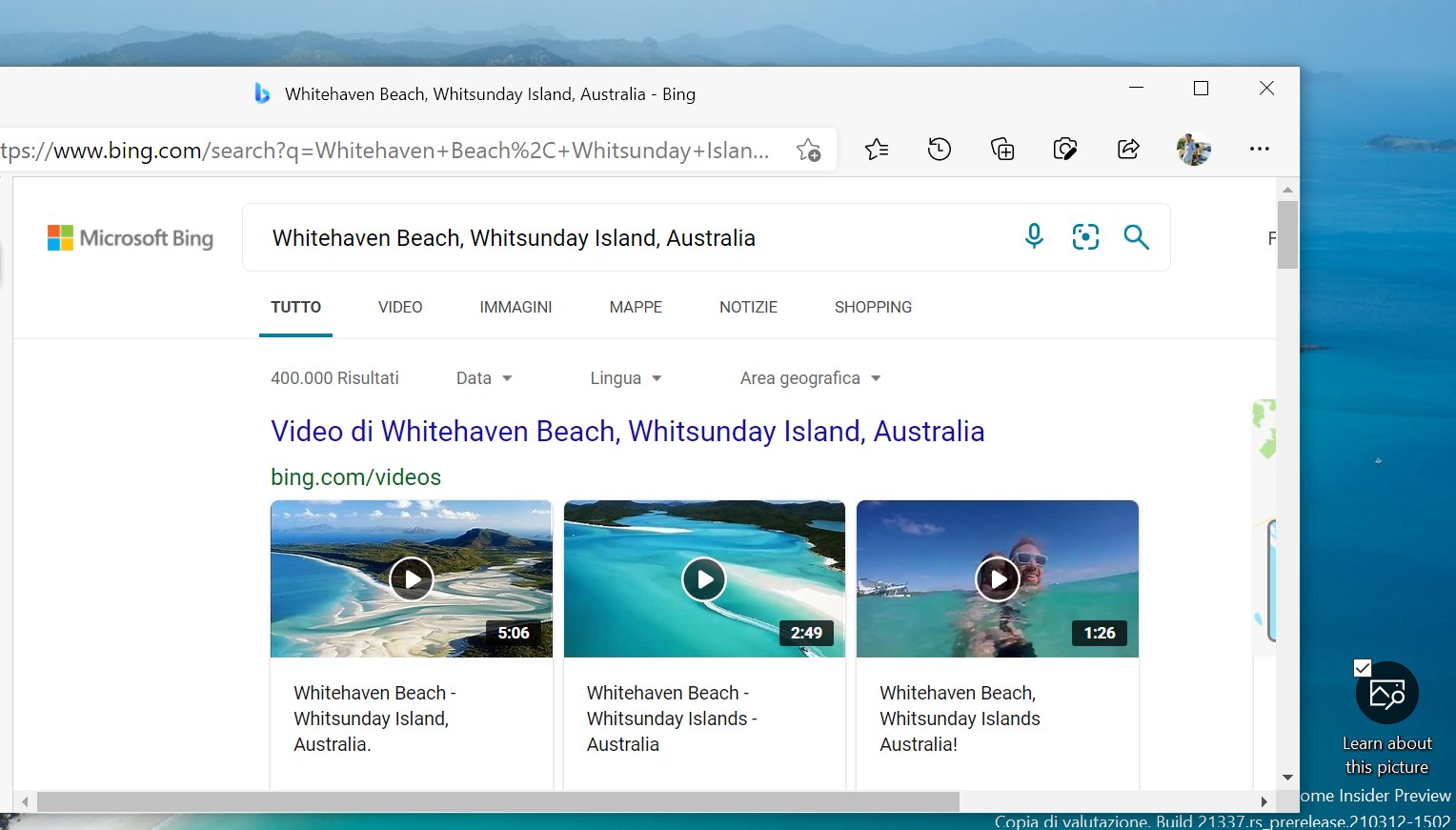
Task: Minimize the Edge browser window
Action: pyautogui.click(x=1136, y=88)
